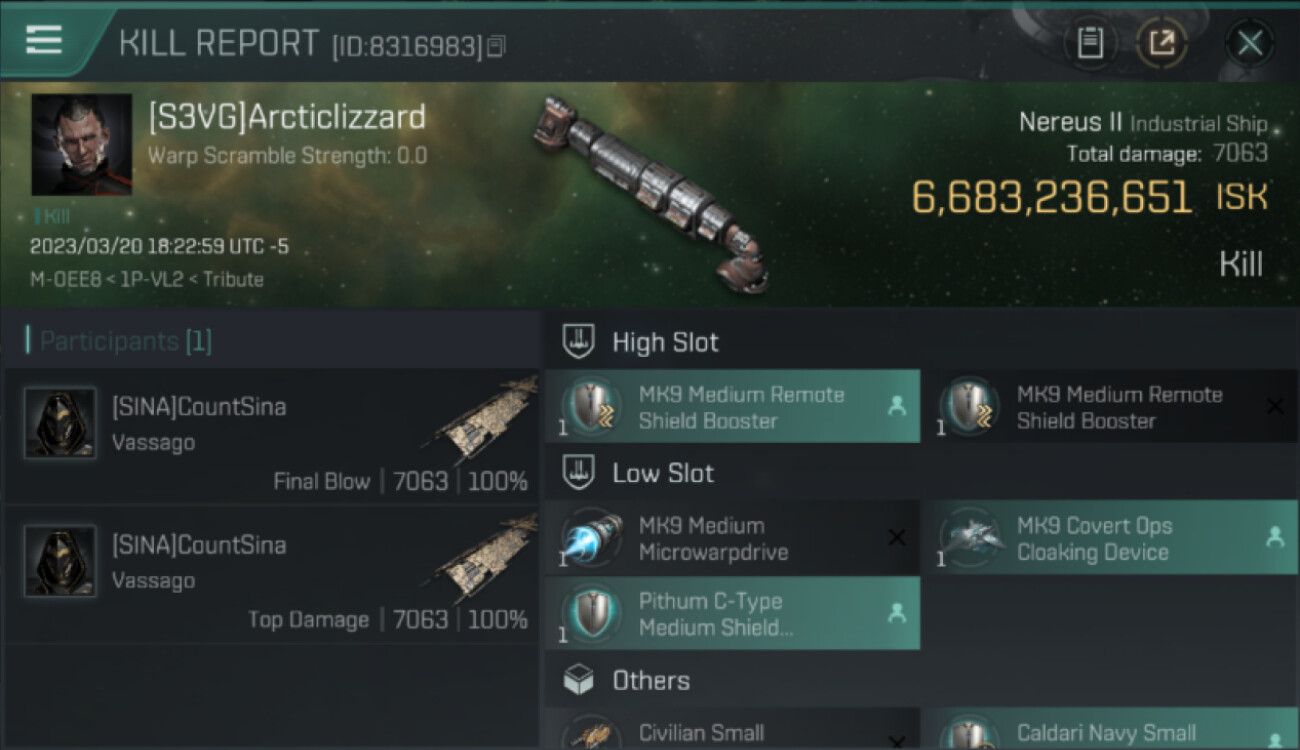This screenshot has height=750, width=1300.
Task: Select the highlighted MK9 Medium Remote Shield Booster
Action: [x=732, y=407]
